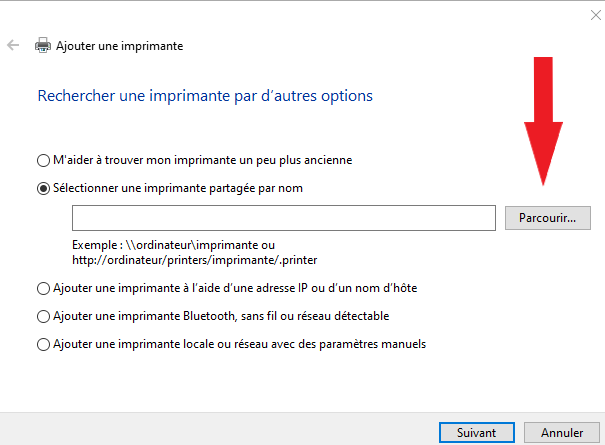
Task: Click the back arrow icon
Action: (13, 45)
